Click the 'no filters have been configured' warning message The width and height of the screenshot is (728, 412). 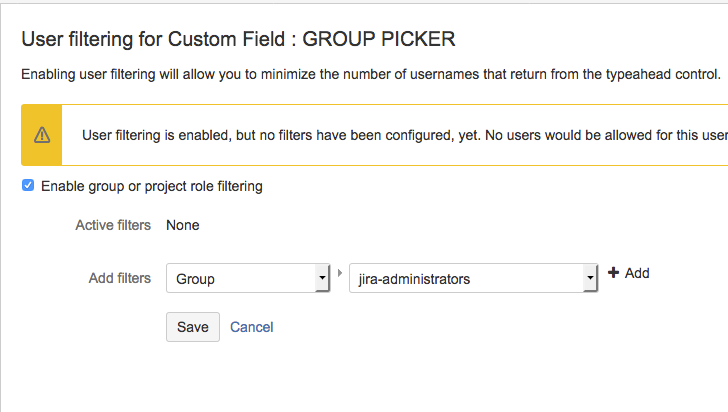coord(405,135)
